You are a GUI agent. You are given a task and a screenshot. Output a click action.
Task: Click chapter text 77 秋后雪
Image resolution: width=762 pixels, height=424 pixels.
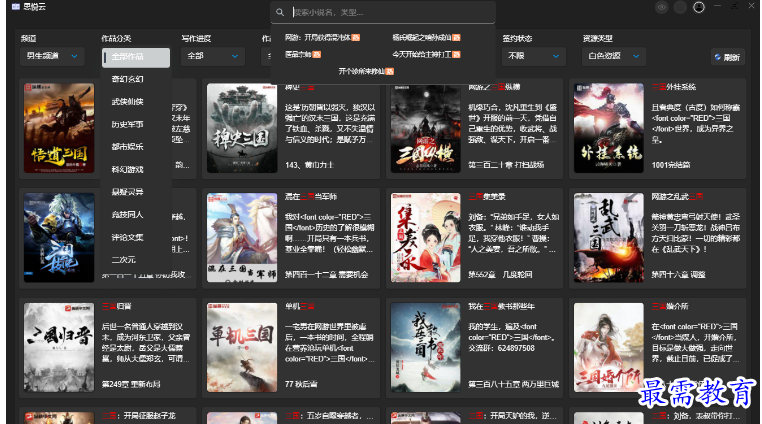[301, 384]
